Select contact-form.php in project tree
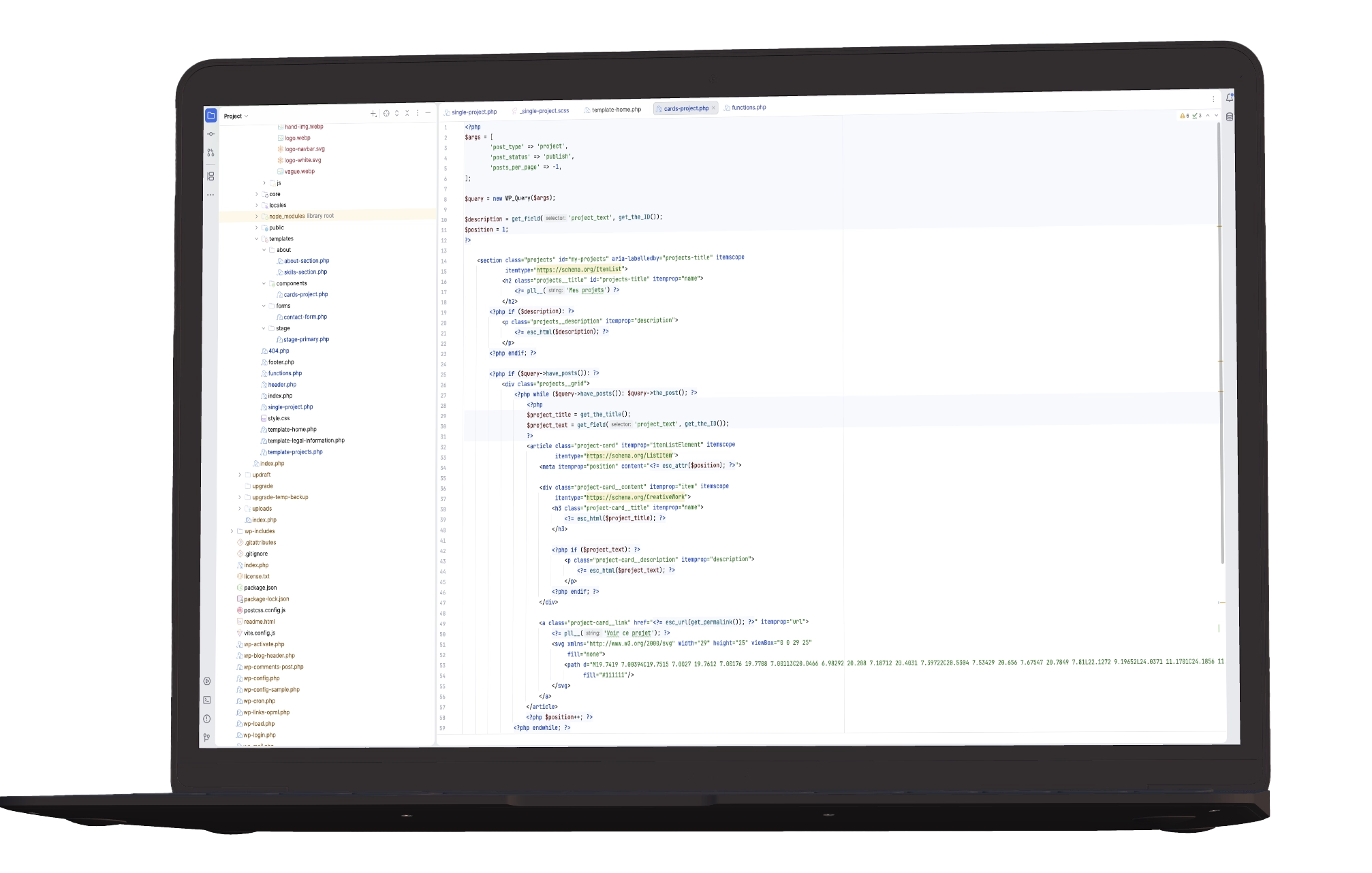Screen dimensions: 1372x873 click(302, 317)
